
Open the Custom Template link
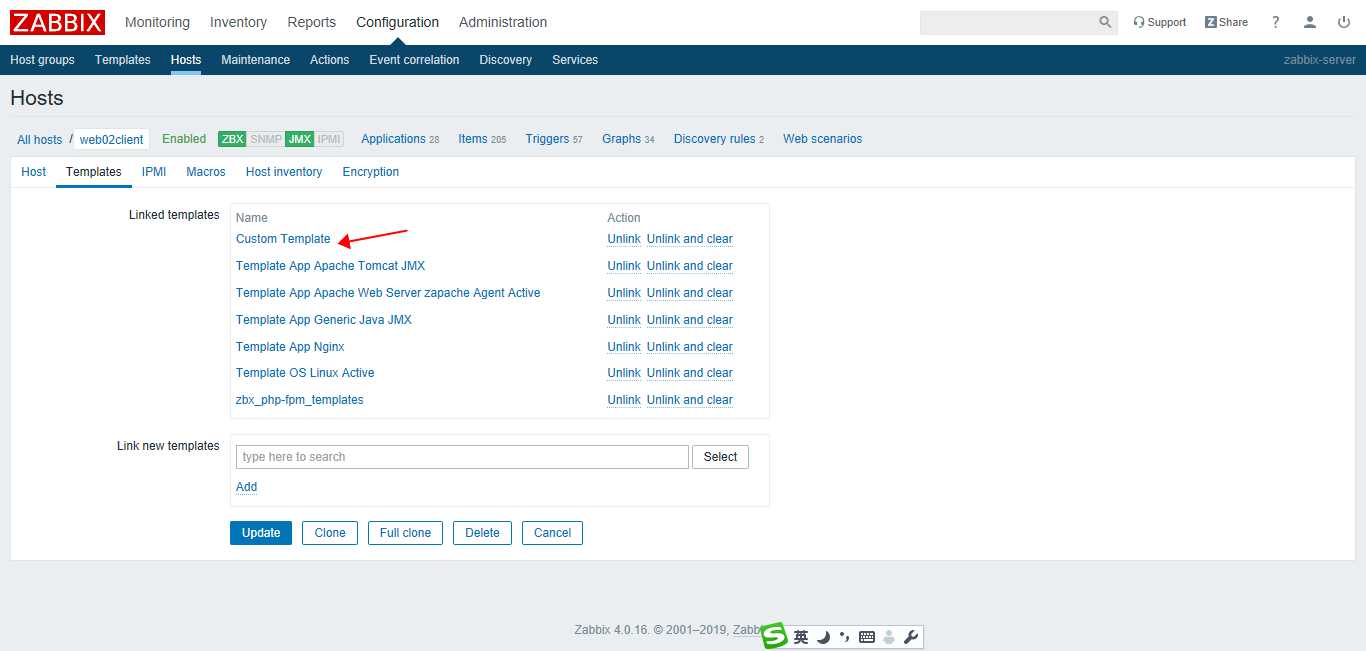(x=283, y=239)
